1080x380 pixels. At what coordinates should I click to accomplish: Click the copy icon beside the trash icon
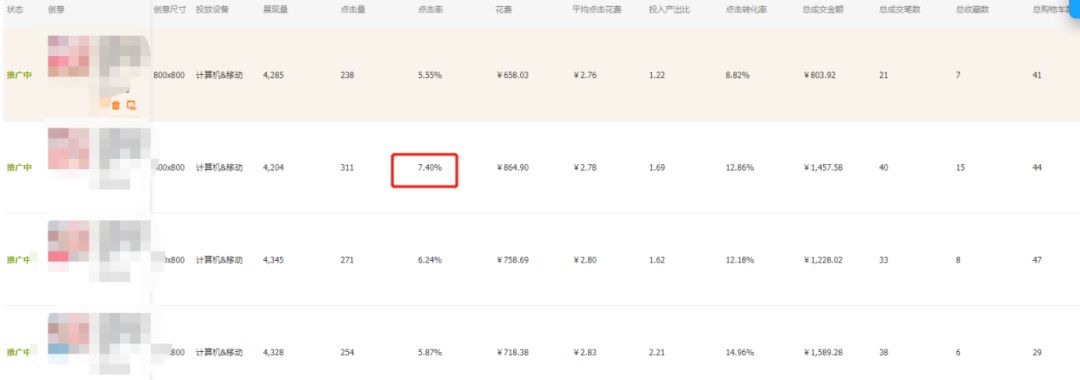point(131,105)
